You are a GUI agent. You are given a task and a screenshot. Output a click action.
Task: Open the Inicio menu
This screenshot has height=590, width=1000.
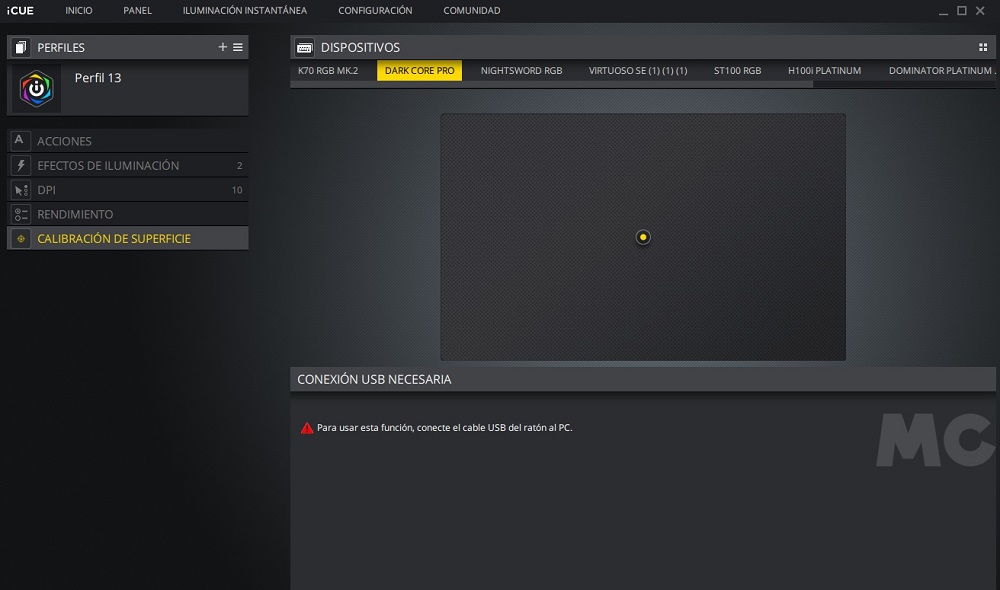point(79,11)
